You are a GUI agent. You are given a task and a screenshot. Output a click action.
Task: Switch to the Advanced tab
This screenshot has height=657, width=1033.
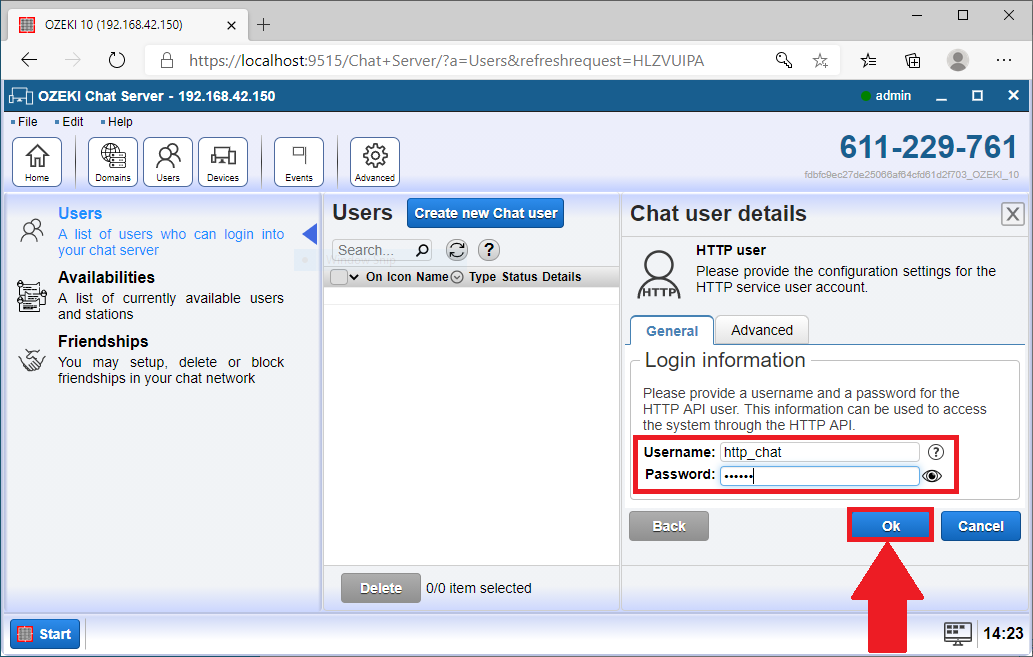(761, 330)
